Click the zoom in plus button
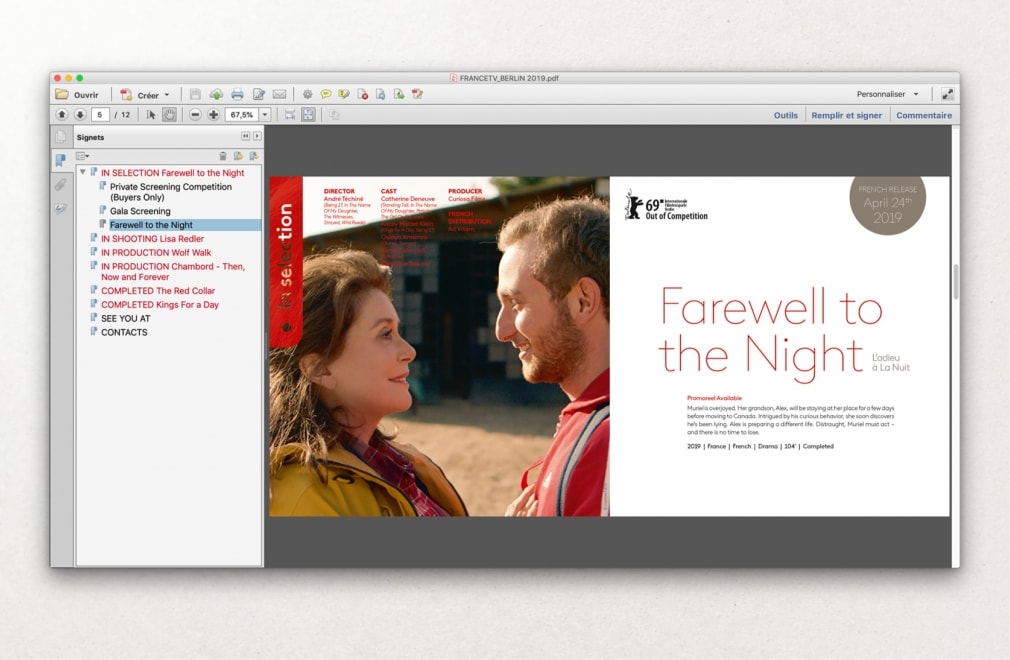 (x=213, y=115)
